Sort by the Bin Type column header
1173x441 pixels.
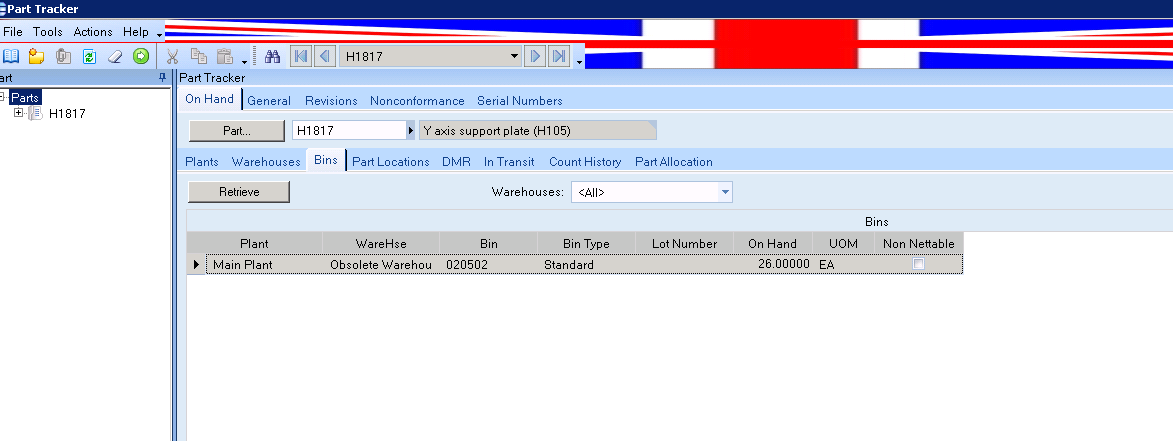(x=586, y=244)
